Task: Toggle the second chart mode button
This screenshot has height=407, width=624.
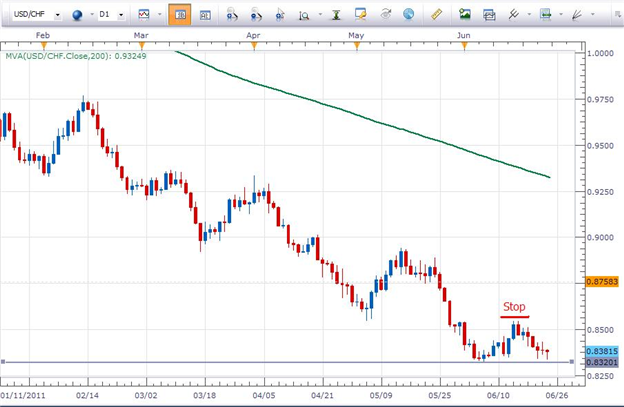Action: click(x=205, y=15)
